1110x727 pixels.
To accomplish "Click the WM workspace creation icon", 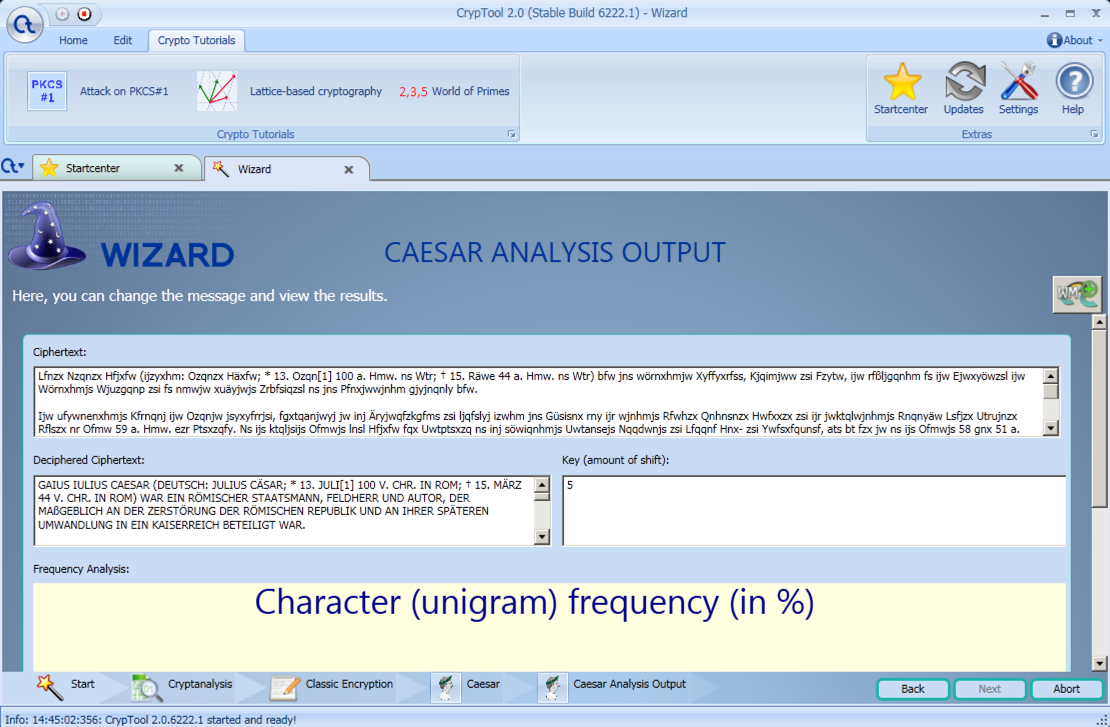I will coord(1077,294).
